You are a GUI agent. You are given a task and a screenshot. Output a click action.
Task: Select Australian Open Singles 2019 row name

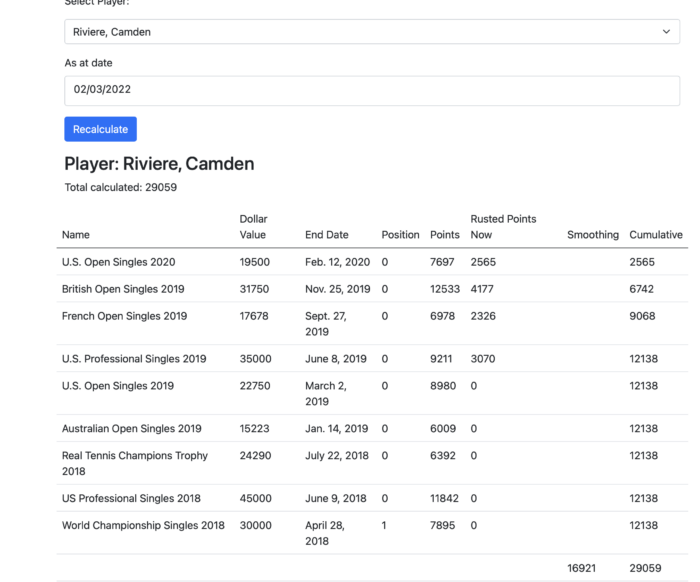[131, 429]
